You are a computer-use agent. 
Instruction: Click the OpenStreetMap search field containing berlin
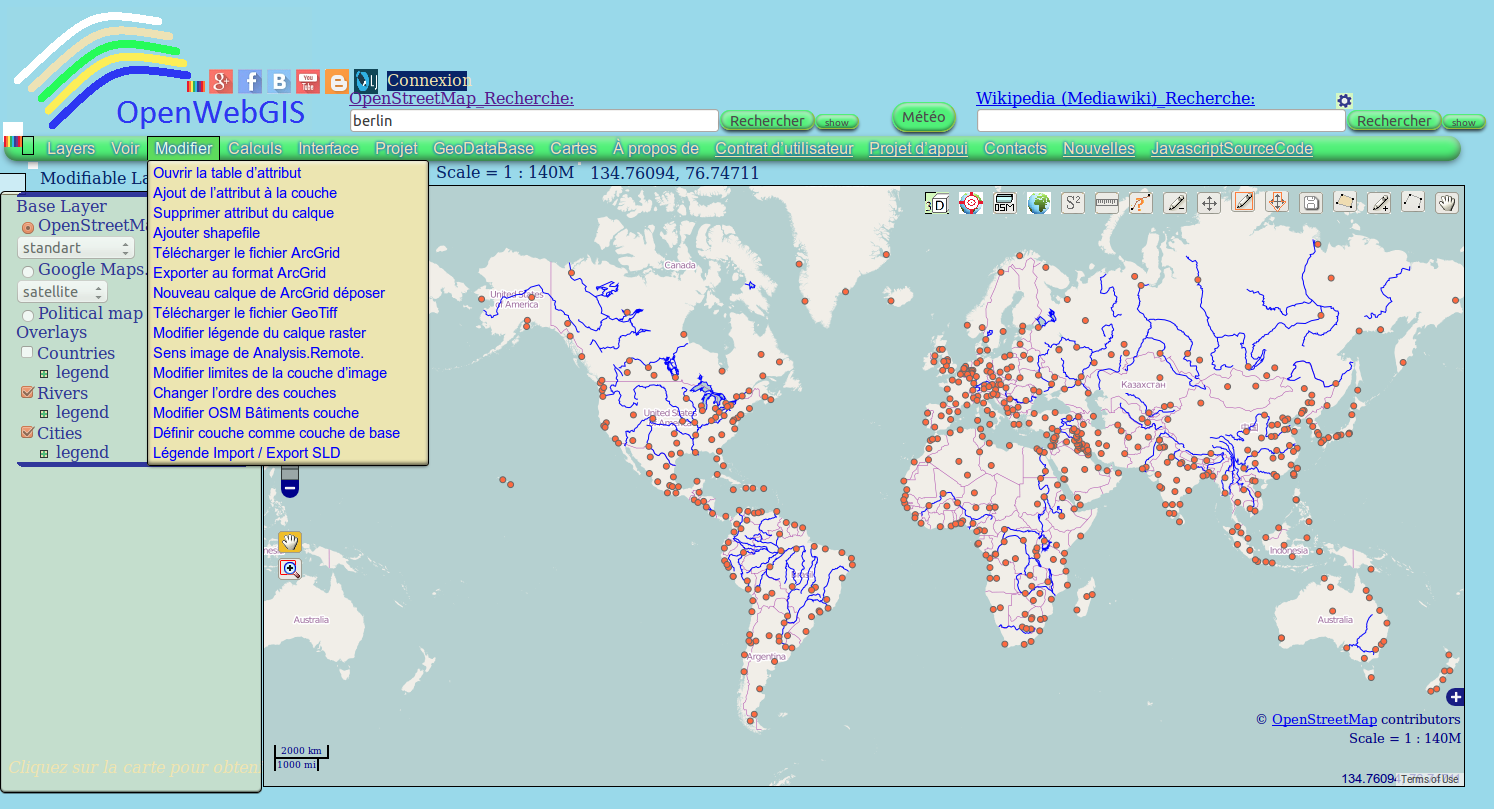pyautogui.click(x=534, y=121)
